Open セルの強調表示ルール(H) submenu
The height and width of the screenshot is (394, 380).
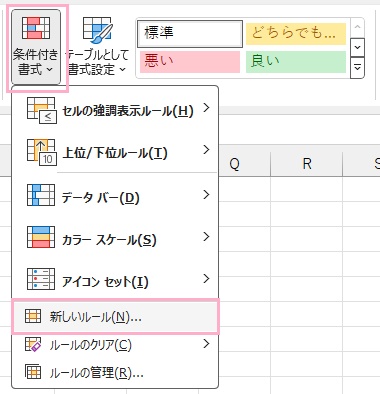115,110
